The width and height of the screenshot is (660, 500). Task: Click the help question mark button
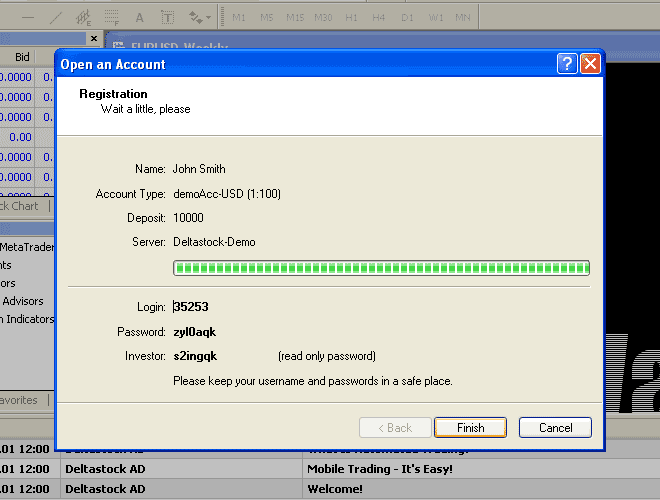[567, 64]
